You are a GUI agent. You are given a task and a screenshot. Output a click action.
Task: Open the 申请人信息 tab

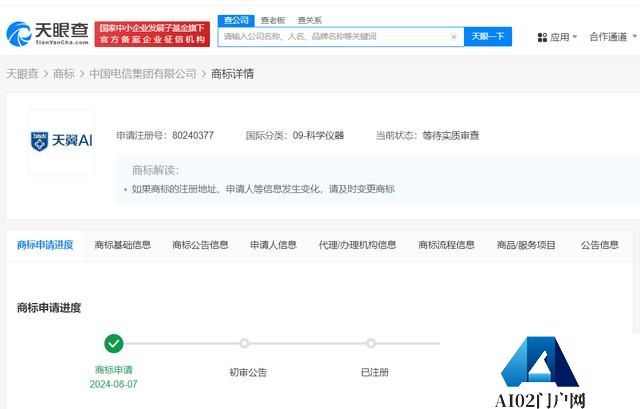coord(273,245)
